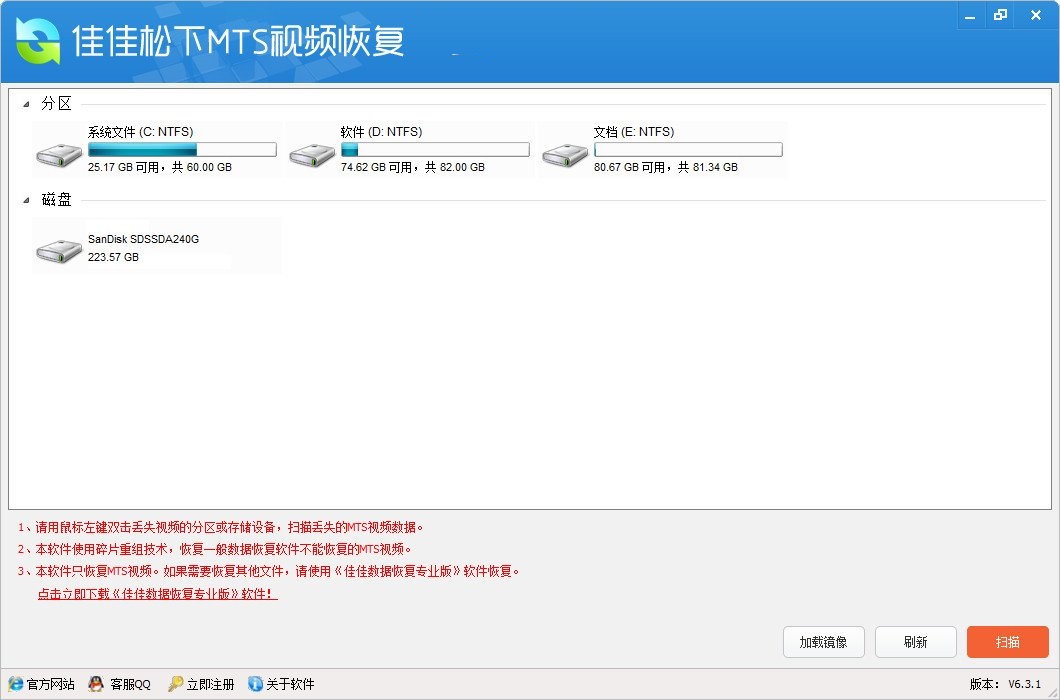Open the 官方网站 link

[51, 684]
